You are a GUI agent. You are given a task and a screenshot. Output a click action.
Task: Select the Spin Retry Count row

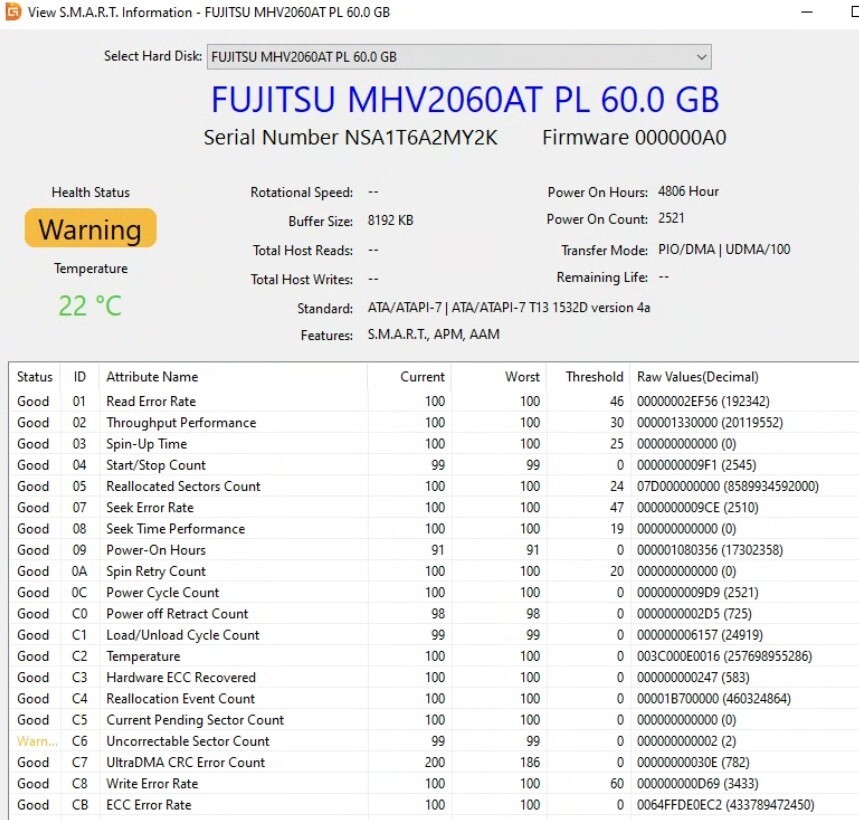(434, 571)
